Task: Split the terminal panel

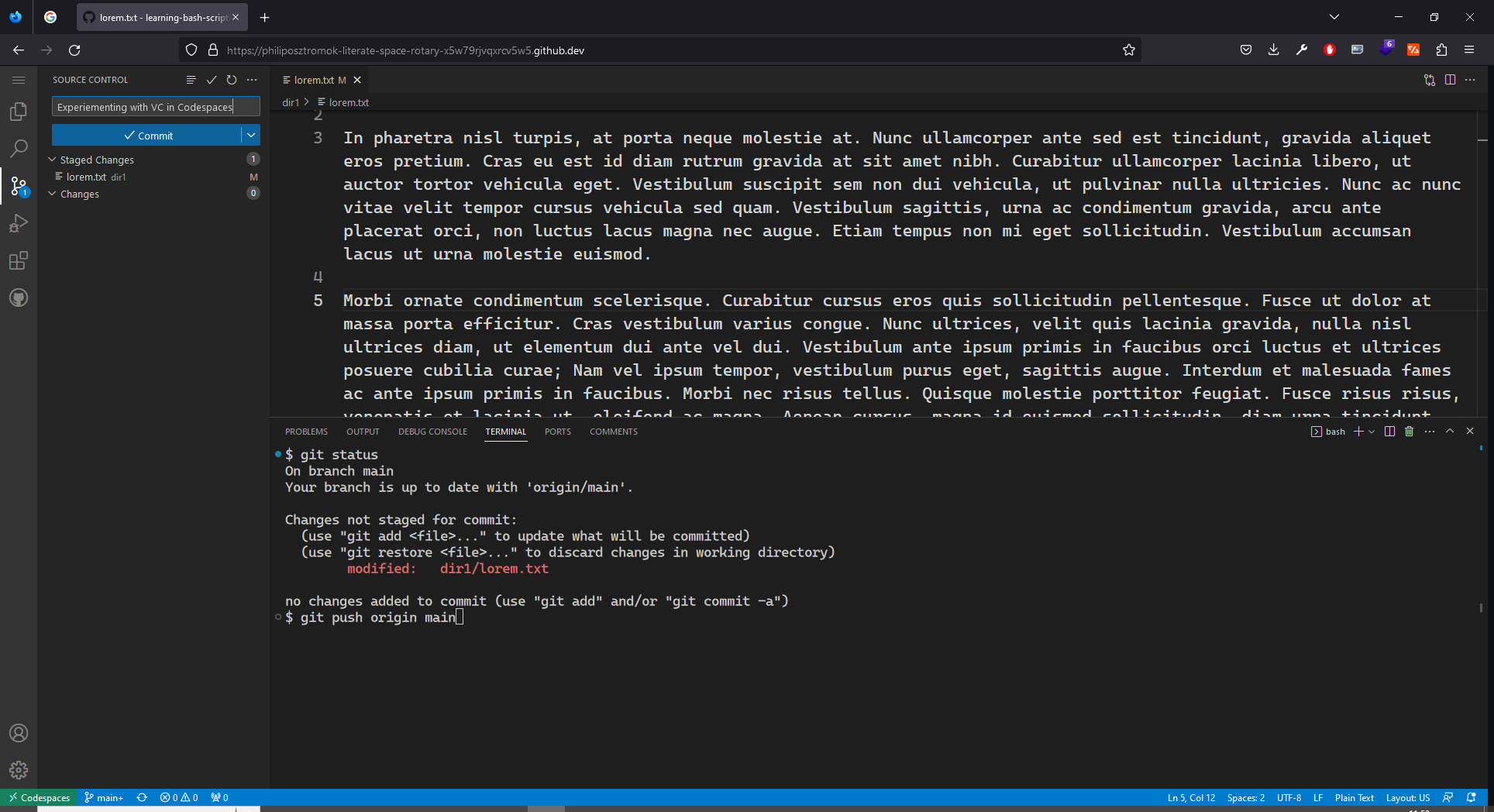Action: click(x=1389, y=432)
